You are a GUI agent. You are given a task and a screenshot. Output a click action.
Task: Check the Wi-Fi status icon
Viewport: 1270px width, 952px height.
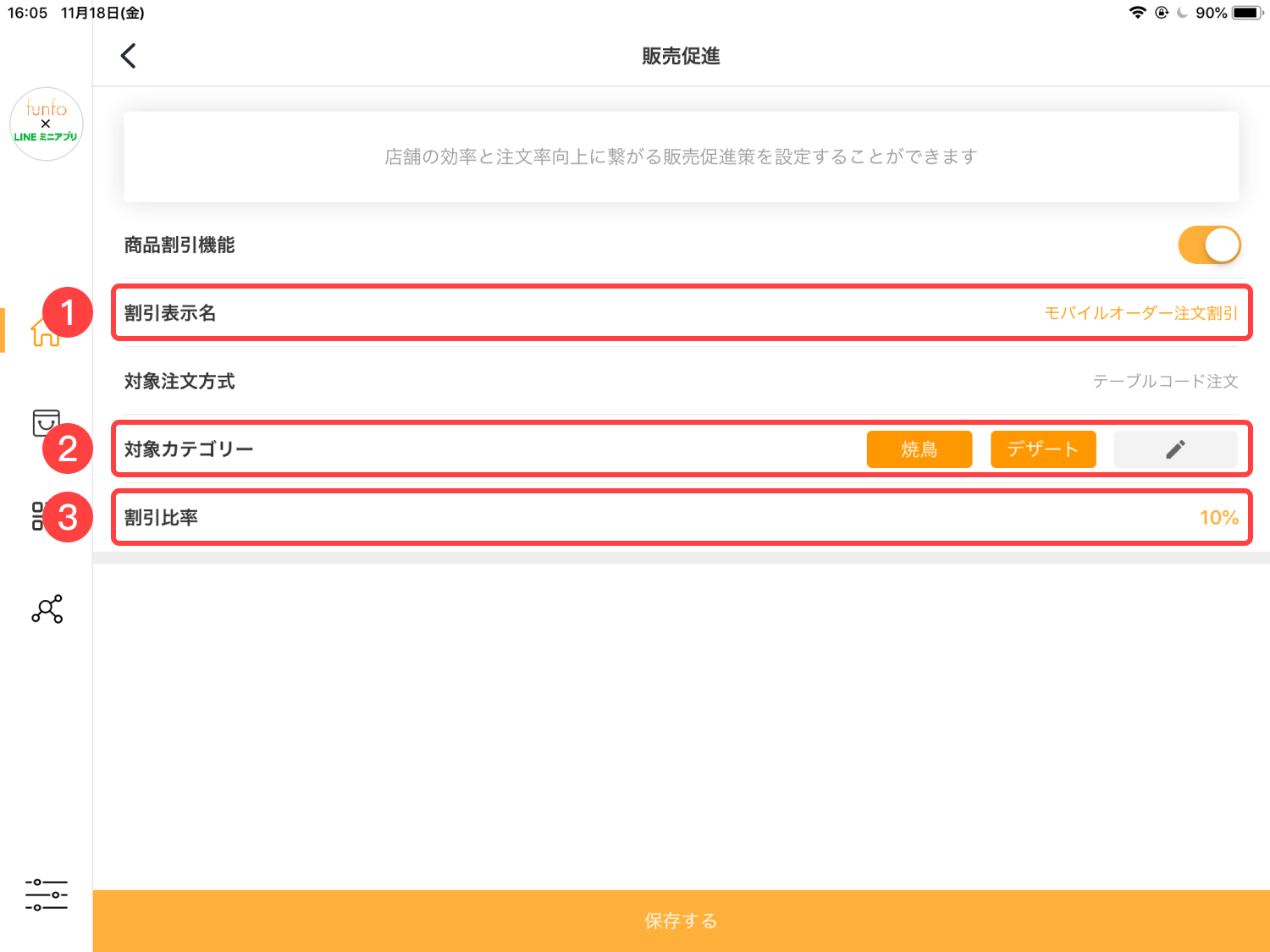tap(1138, 13)
